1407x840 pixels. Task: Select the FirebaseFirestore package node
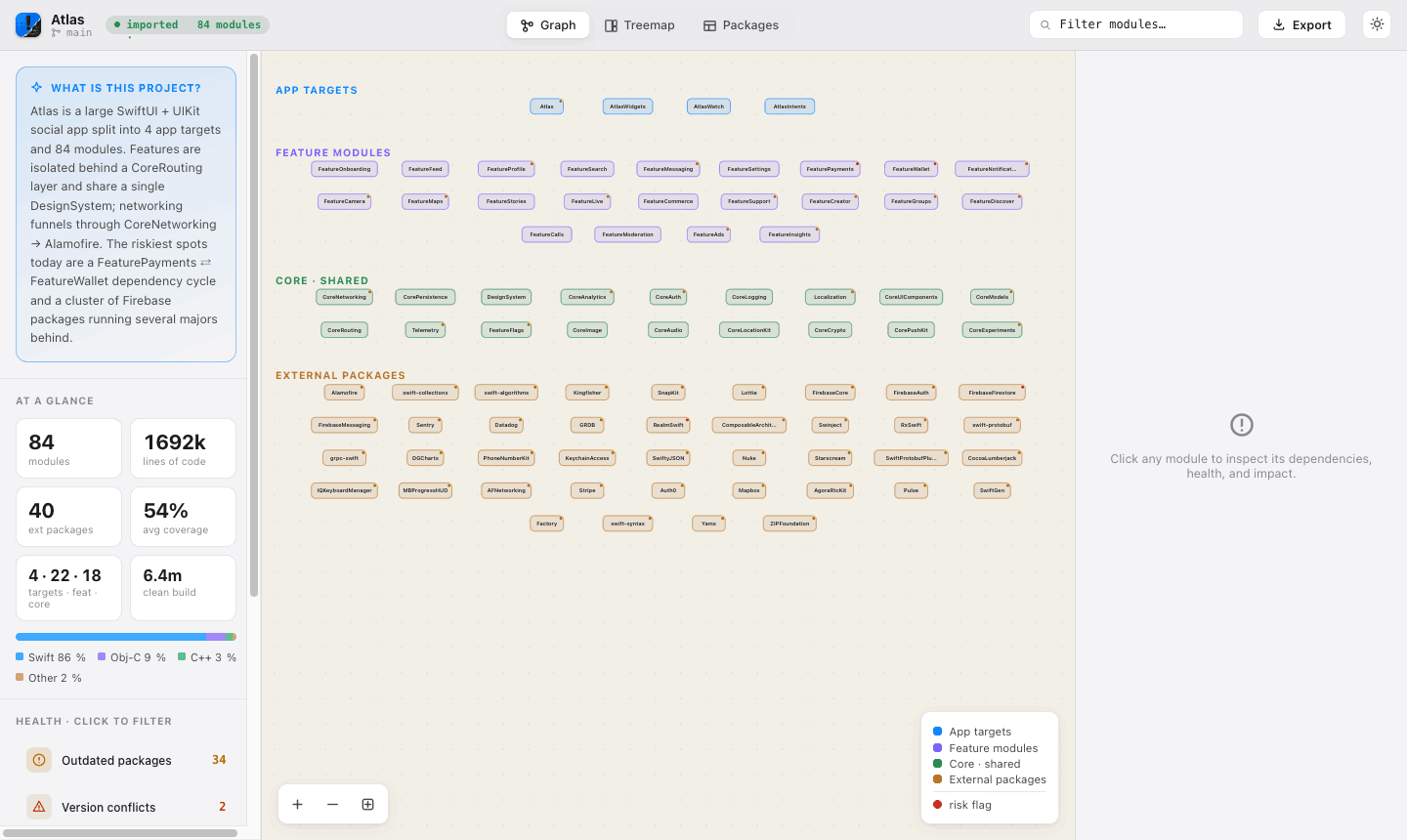[x=992, y=393]
